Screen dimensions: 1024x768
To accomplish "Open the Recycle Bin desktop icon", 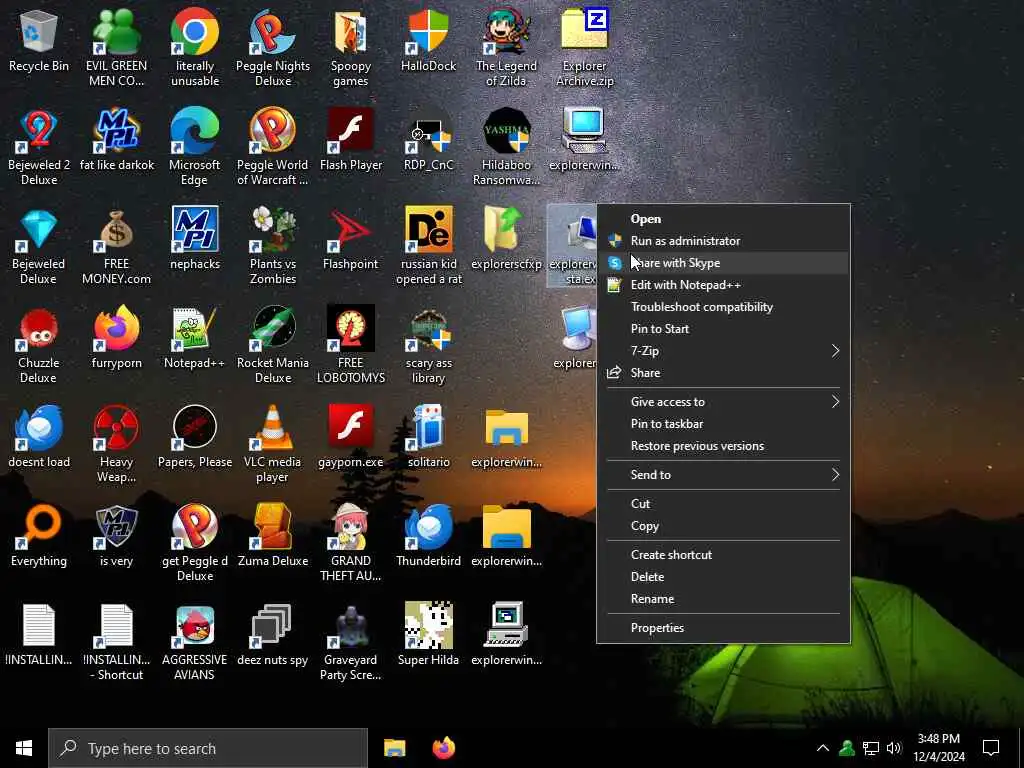I will tap(39, 40).
